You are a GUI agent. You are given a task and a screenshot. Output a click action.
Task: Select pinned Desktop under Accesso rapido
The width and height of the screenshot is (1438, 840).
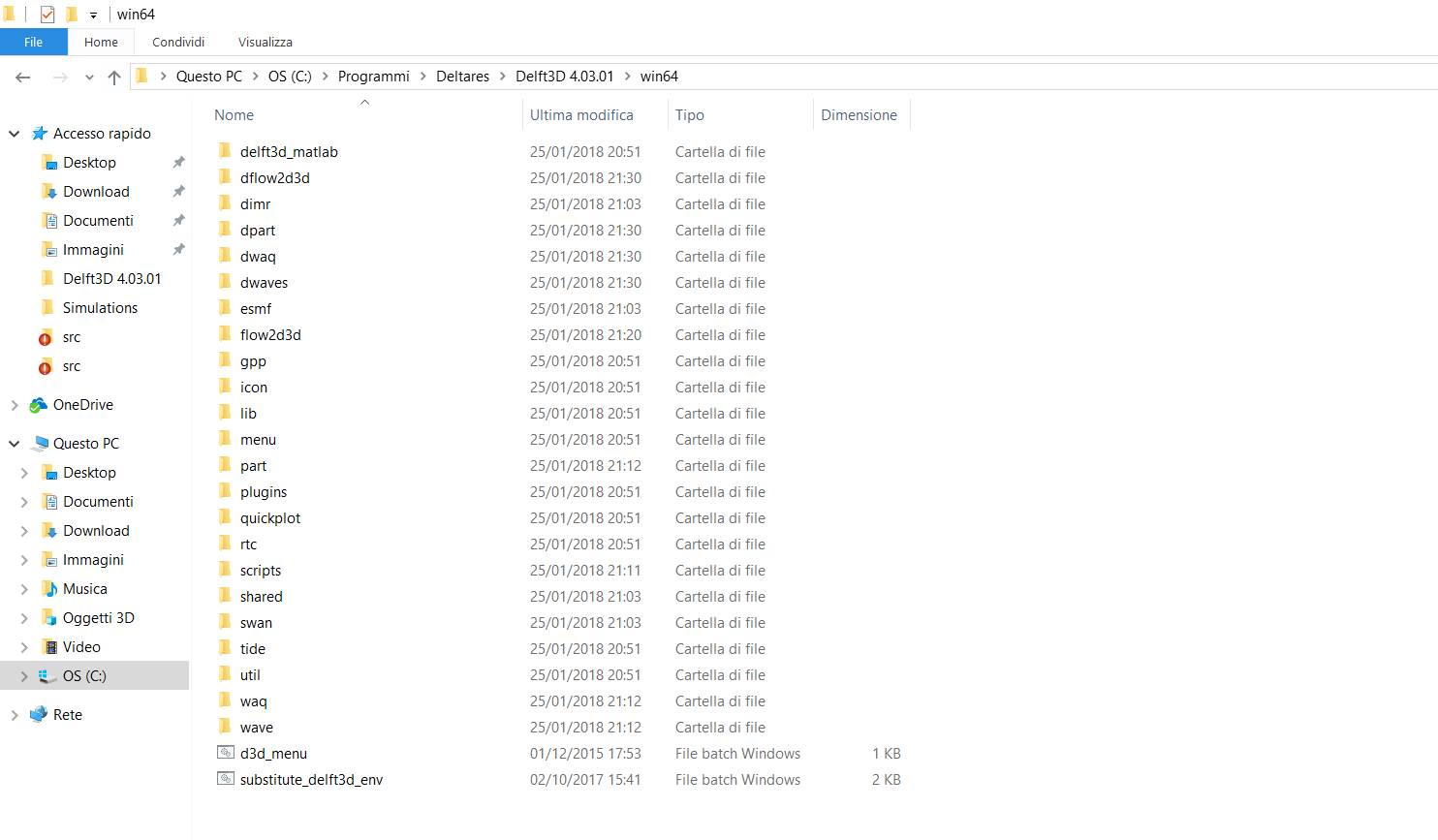point(89,163)
